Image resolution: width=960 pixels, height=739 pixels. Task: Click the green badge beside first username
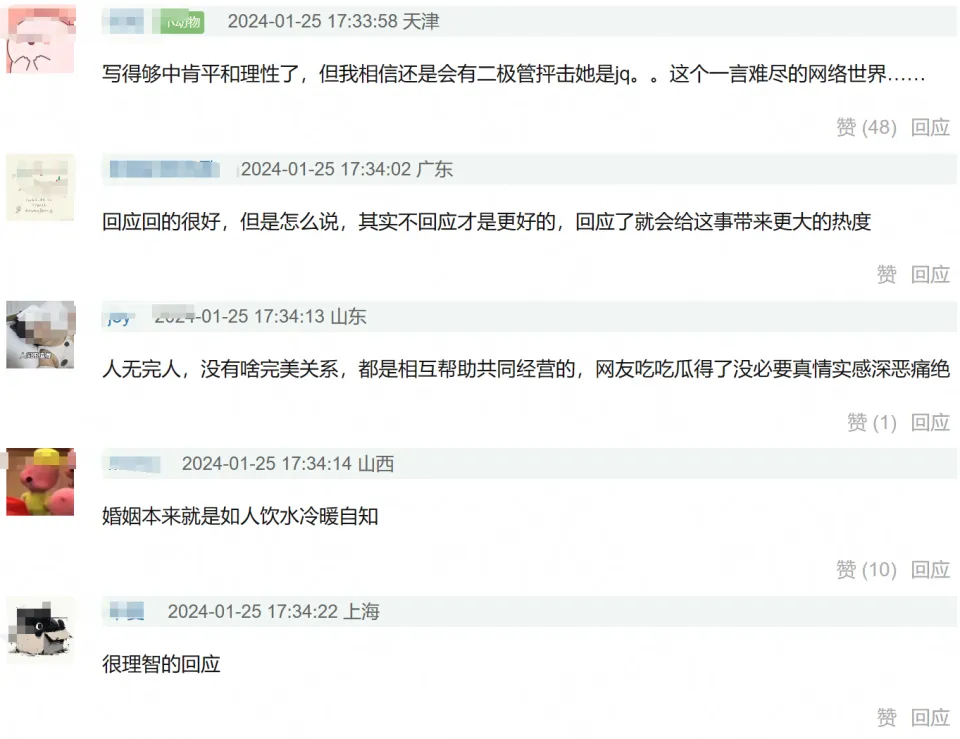pyautogui.click(x=182, y=23)
